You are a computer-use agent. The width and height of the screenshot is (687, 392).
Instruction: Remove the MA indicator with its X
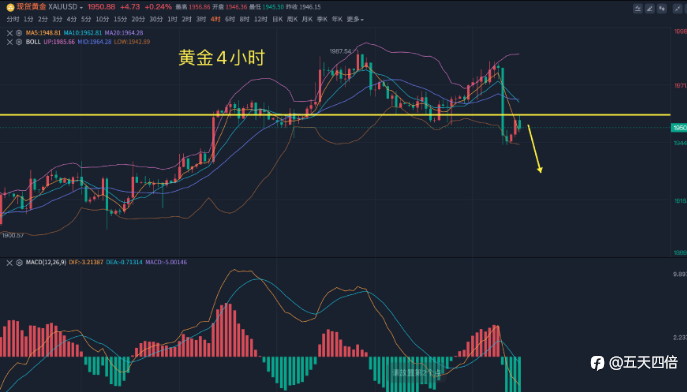point(10,33)
